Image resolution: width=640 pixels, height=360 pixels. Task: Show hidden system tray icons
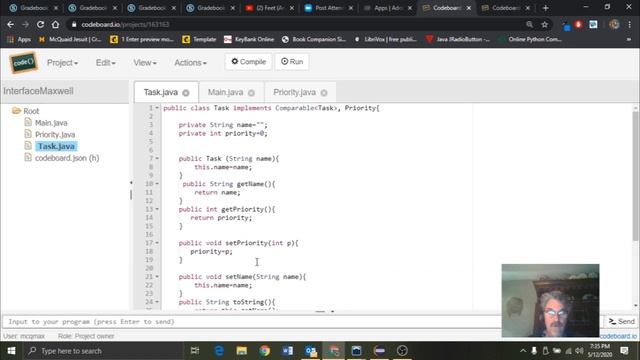click(x=523, y=351)
